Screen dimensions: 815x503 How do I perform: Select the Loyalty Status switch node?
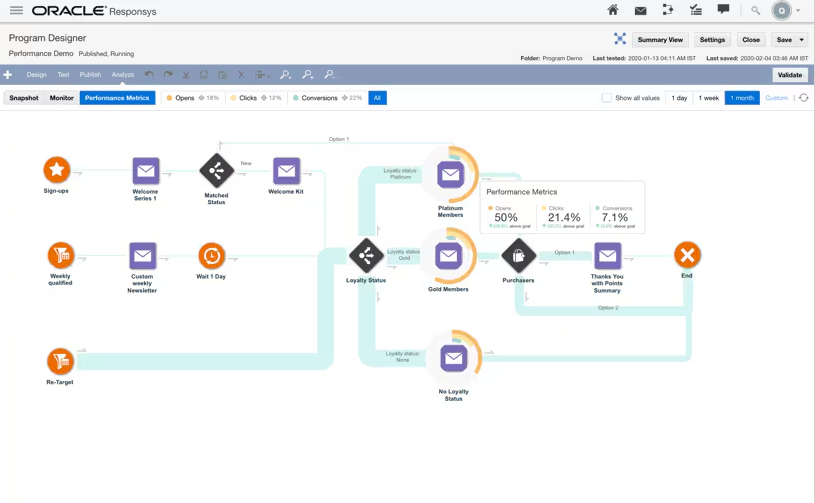pos(366,255)
